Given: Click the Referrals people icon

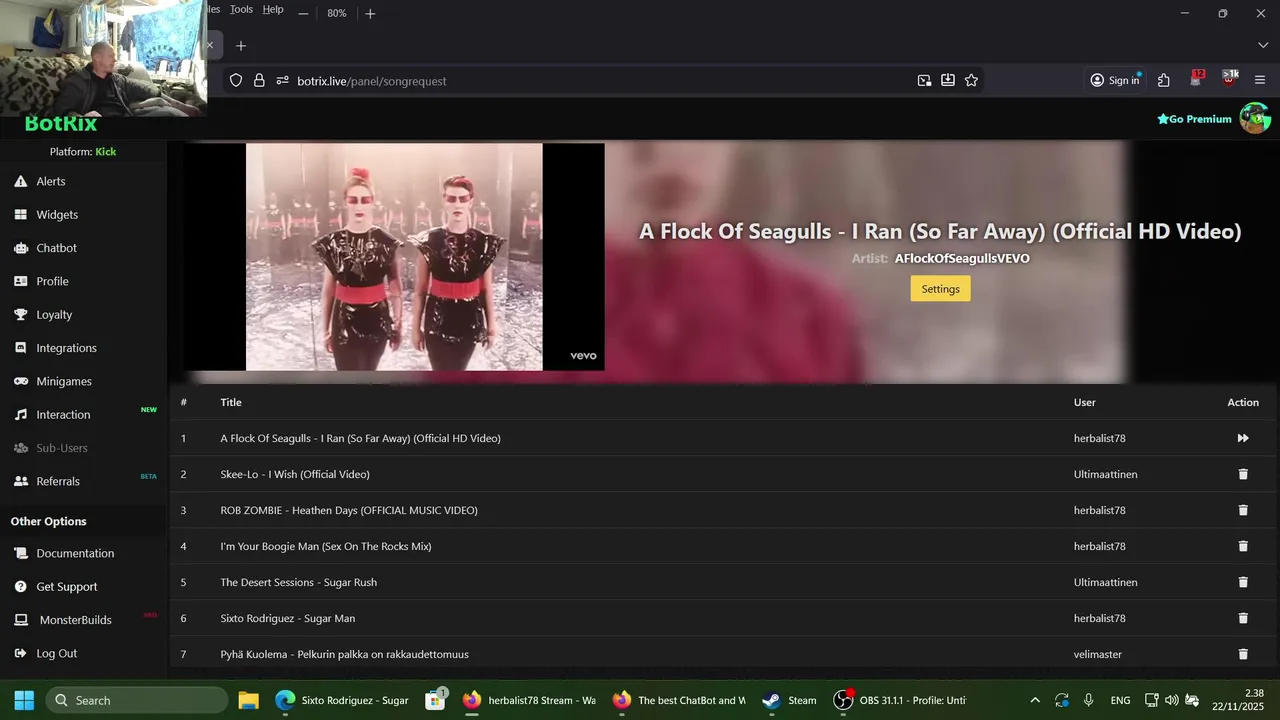Looking at the screenshot, I should click(20, 481).
